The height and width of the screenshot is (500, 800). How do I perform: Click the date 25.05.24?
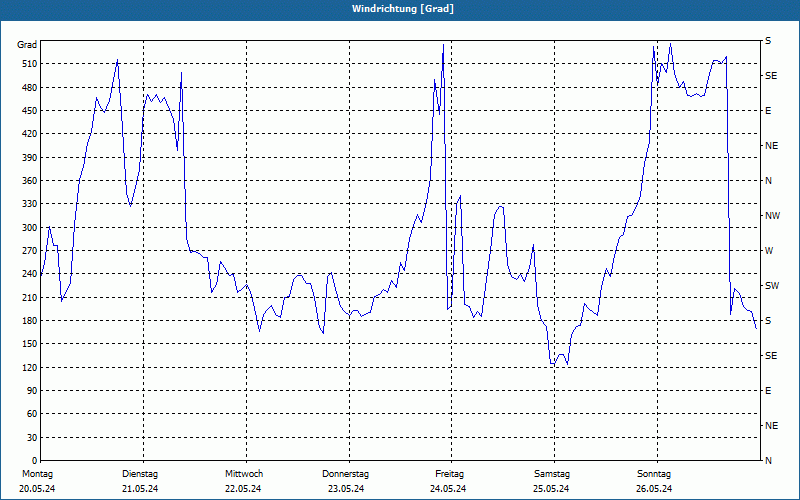click(x=551, y=489)
